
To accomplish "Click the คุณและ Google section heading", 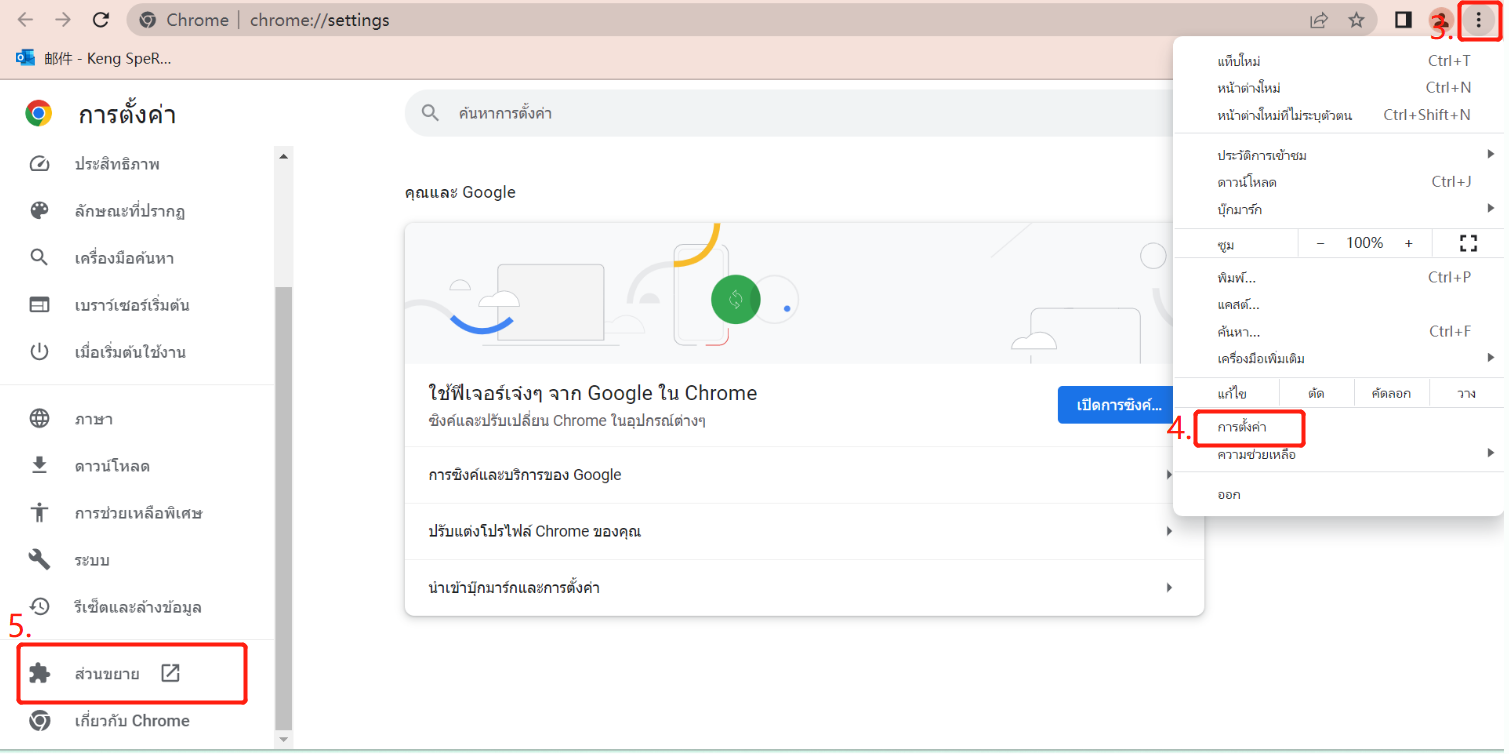I will pyautogui.click(x=460, y=192).
